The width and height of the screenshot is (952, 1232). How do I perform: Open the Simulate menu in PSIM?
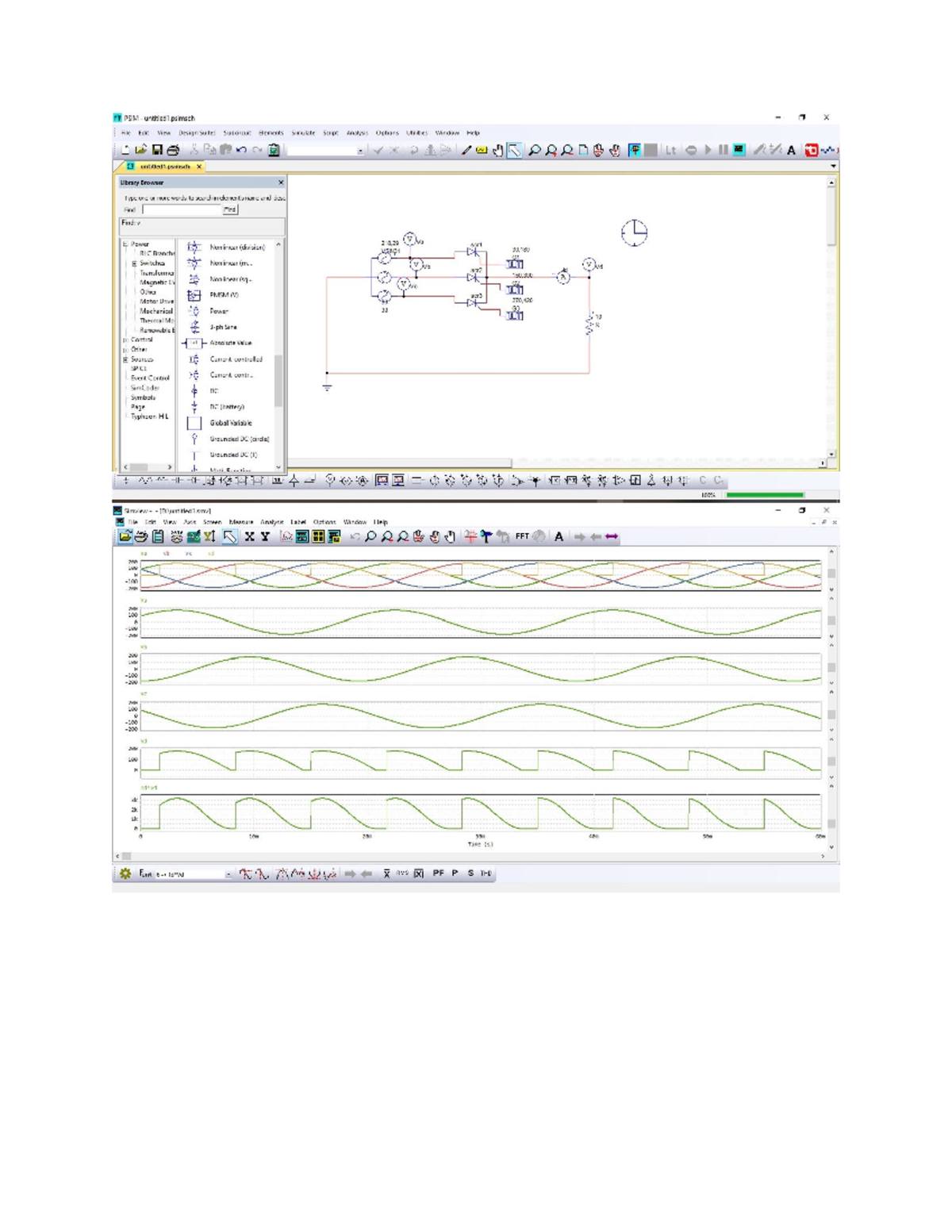click(303, 133)
